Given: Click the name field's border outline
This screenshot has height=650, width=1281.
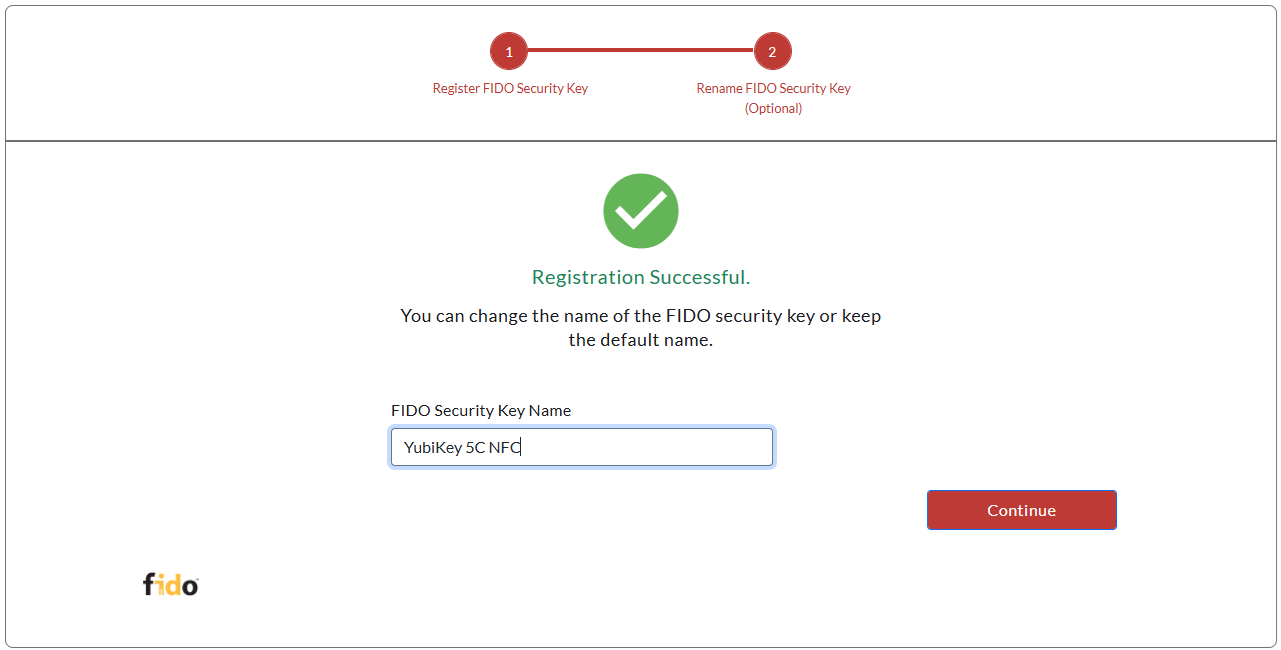Looking at the screenshot, I should coord(581,429).
